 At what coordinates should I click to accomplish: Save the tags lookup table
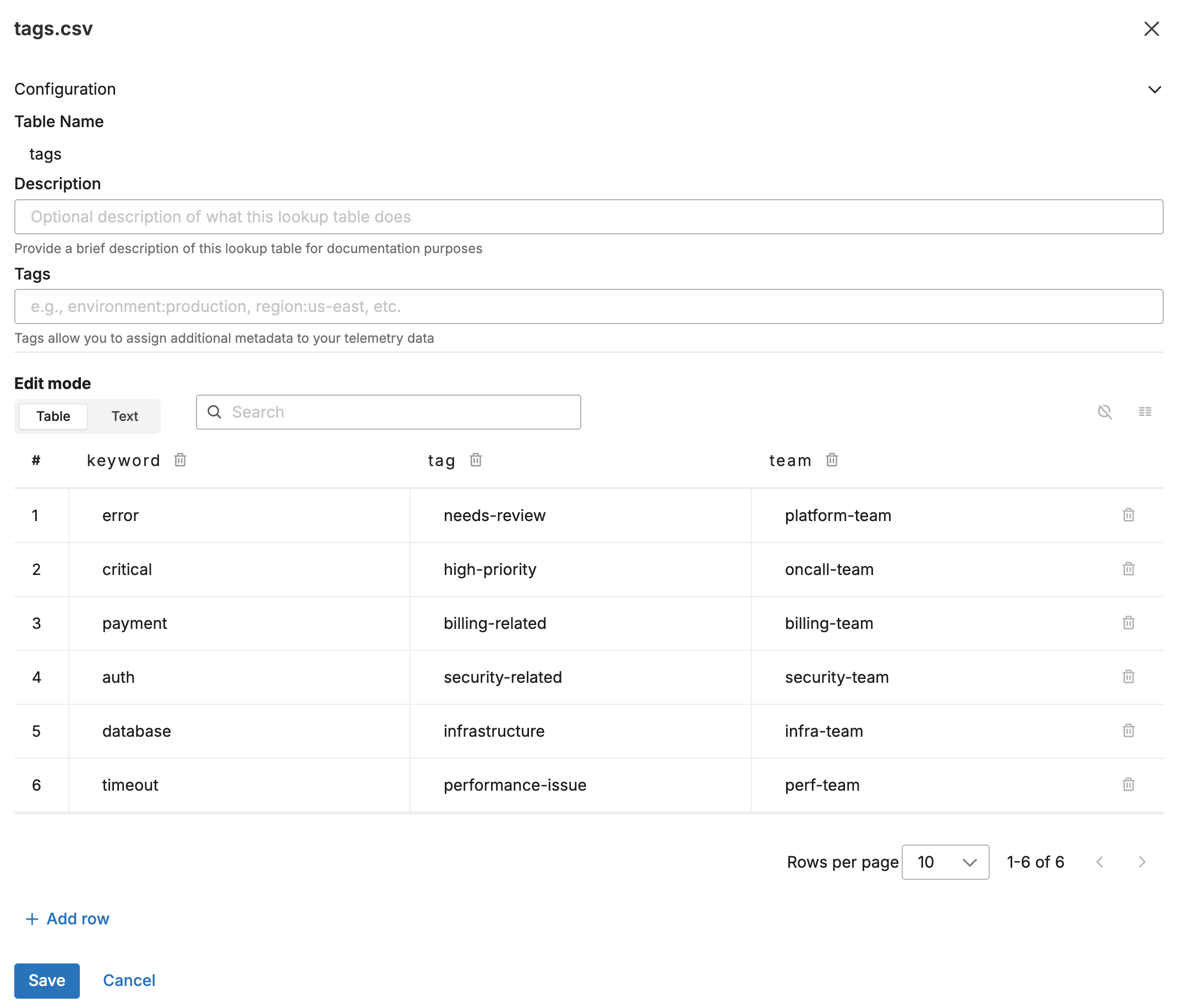pyautogui.click(x=47, y=980)
